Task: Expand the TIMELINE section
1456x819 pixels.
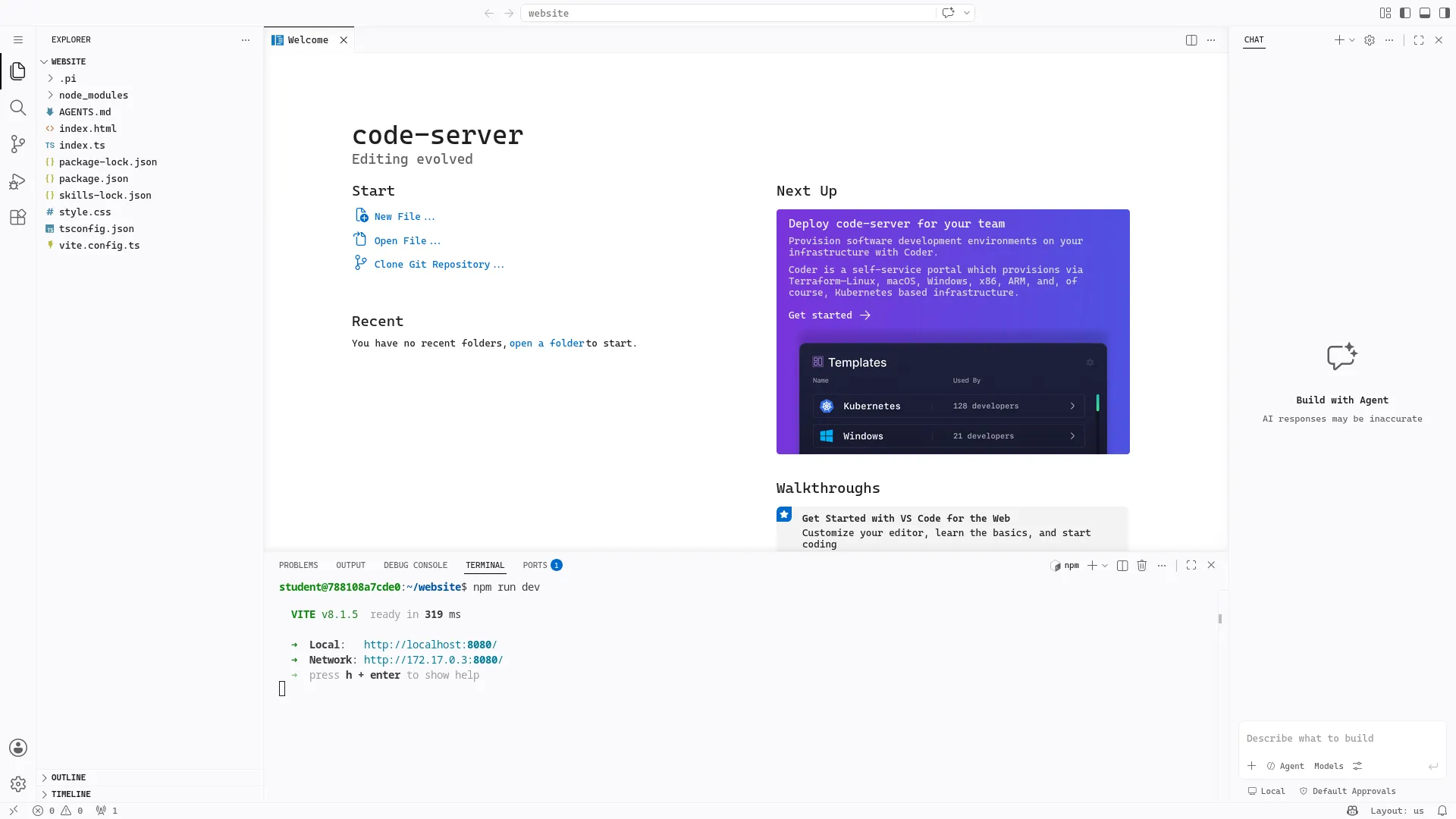Action: tap(151, 794)
